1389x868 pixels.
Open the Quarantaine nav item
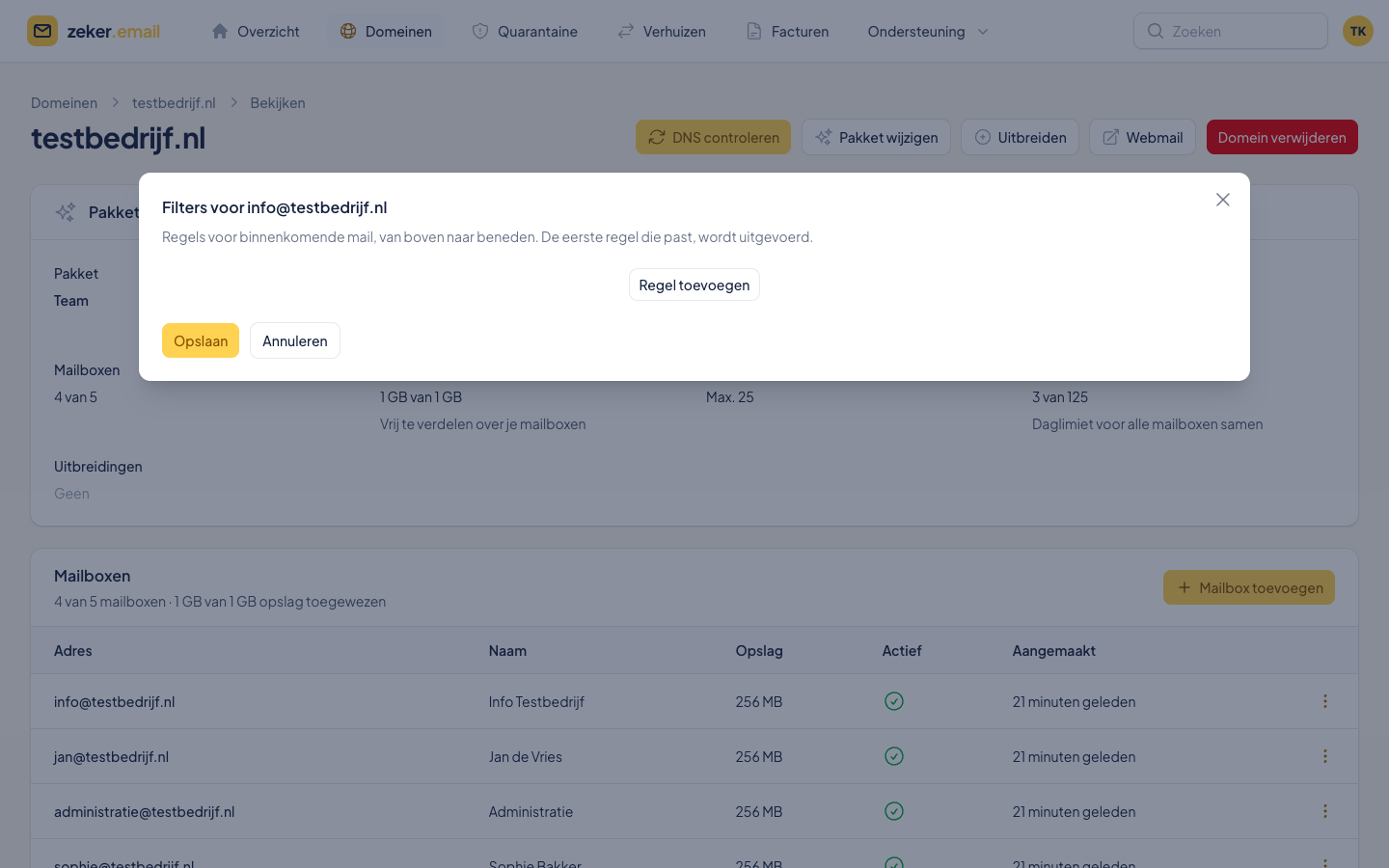coord(525,31)
